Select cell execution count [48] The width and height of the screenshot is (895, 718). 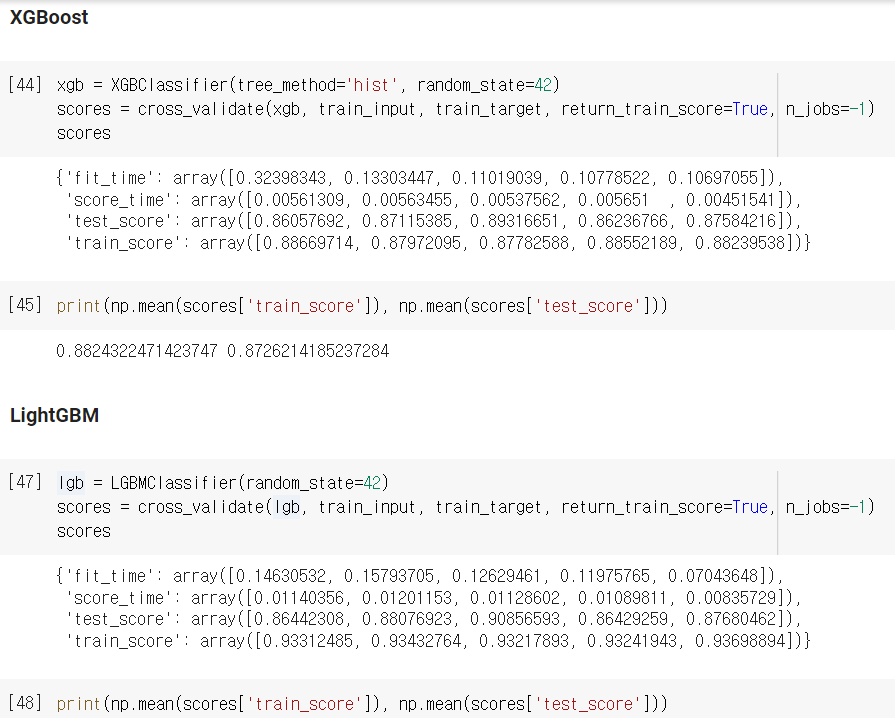click(x=25, y=703)
